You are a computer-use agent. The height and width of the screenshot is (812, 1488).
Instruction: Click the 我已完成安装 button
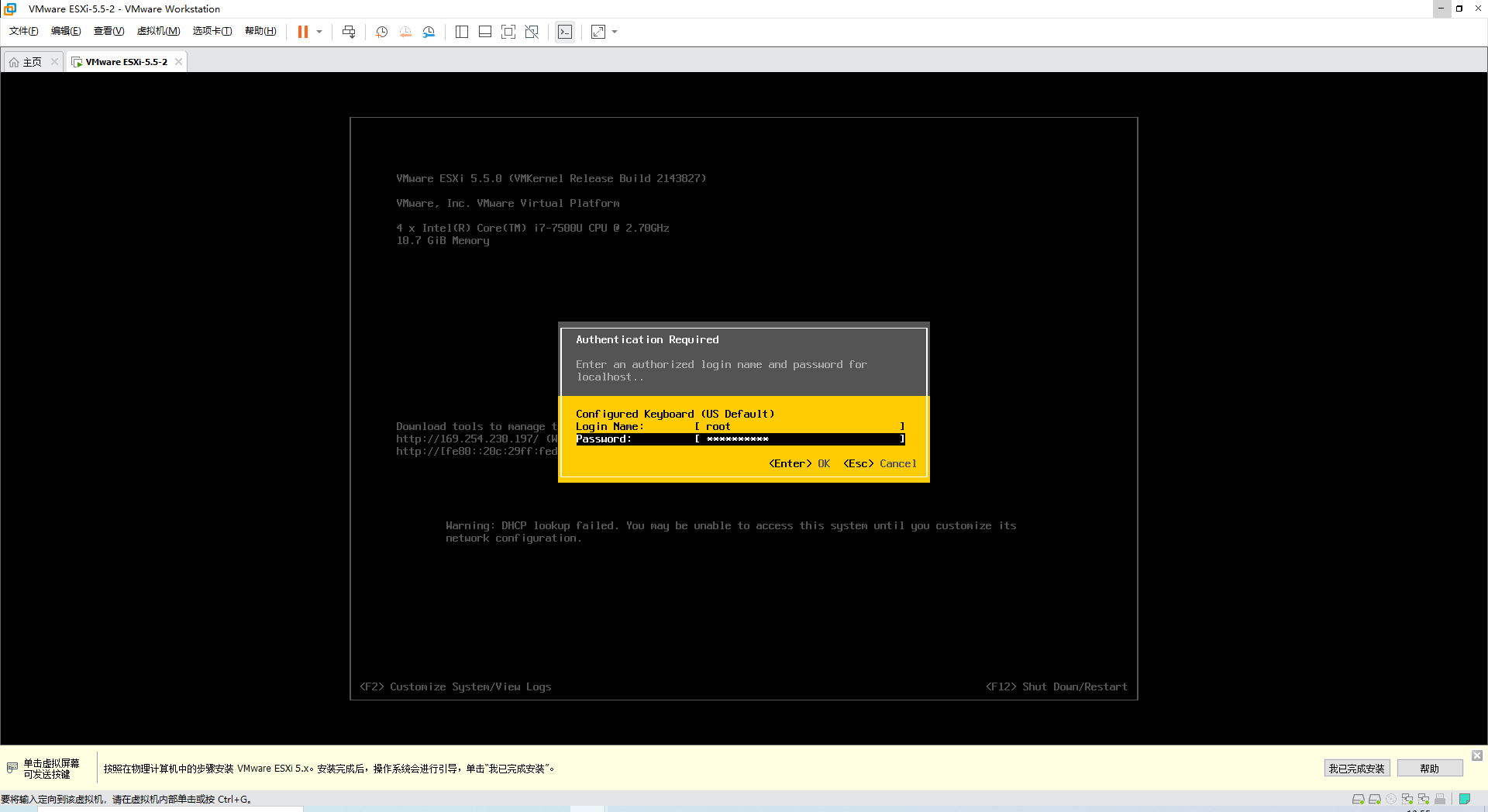(x=1357, y=768)
